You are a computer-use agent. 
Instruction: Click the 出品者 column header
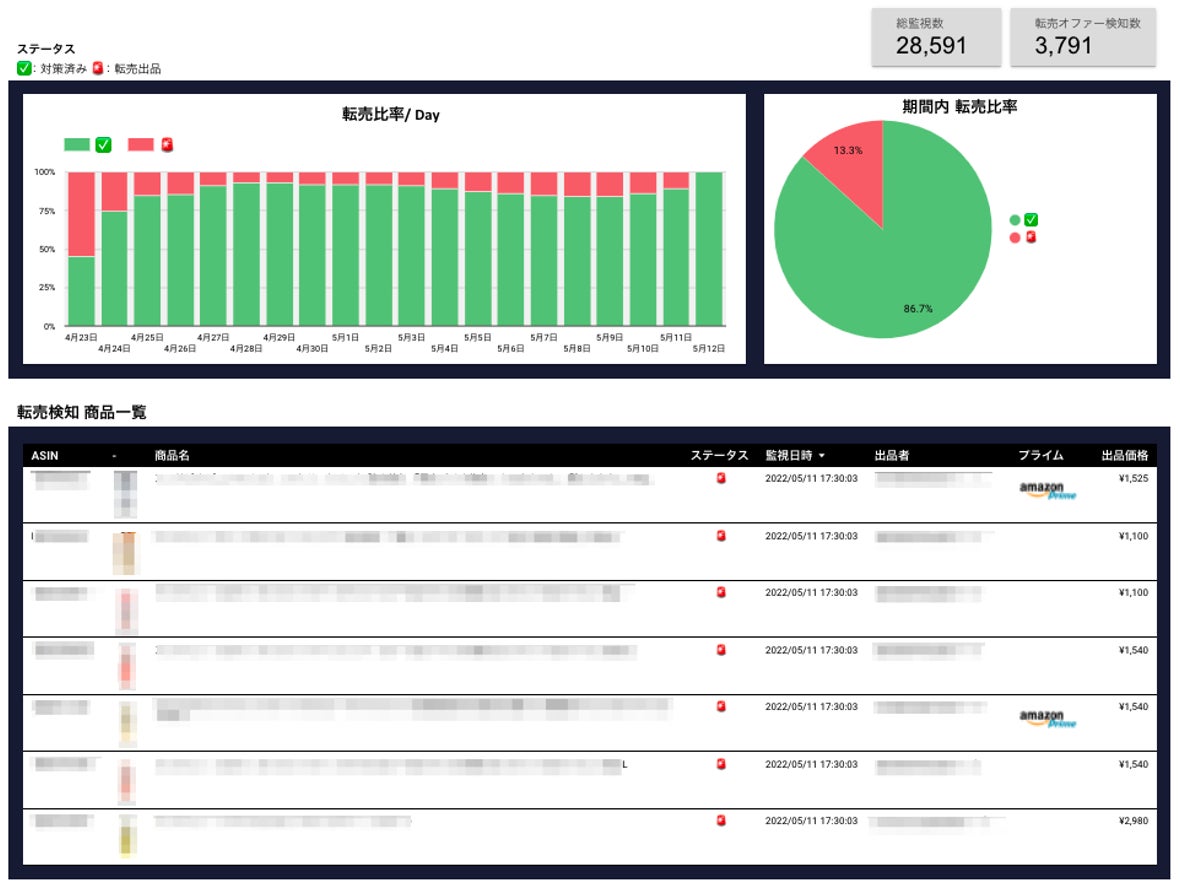click(892, 455)
